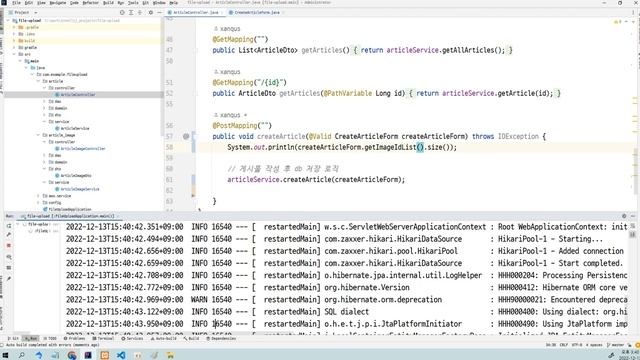Screen dimensions: 640x360
Task: Open the Dependencies tool window
Action: click(x=221, y=338)
